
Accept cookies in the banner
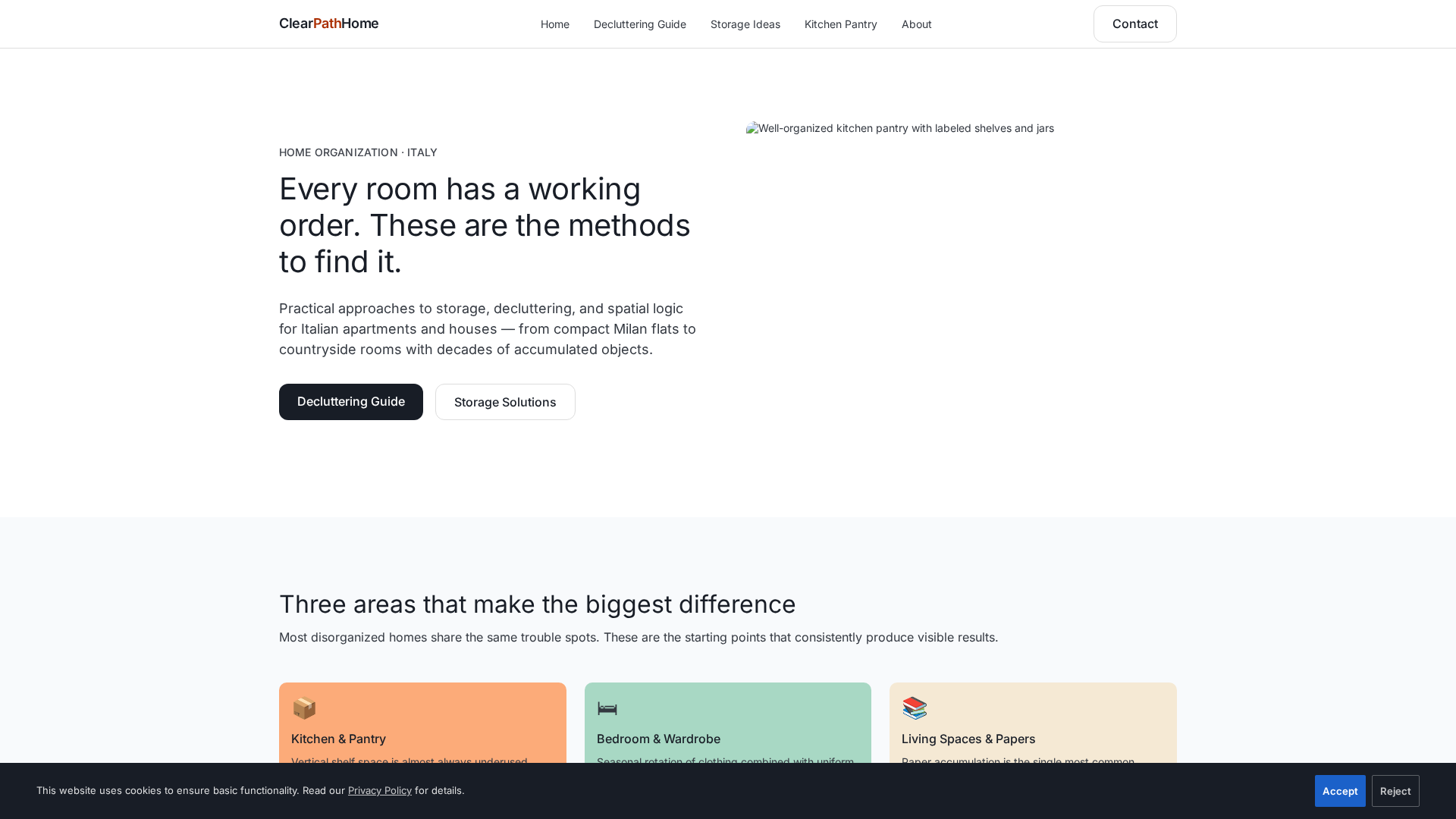point(1340,791)
